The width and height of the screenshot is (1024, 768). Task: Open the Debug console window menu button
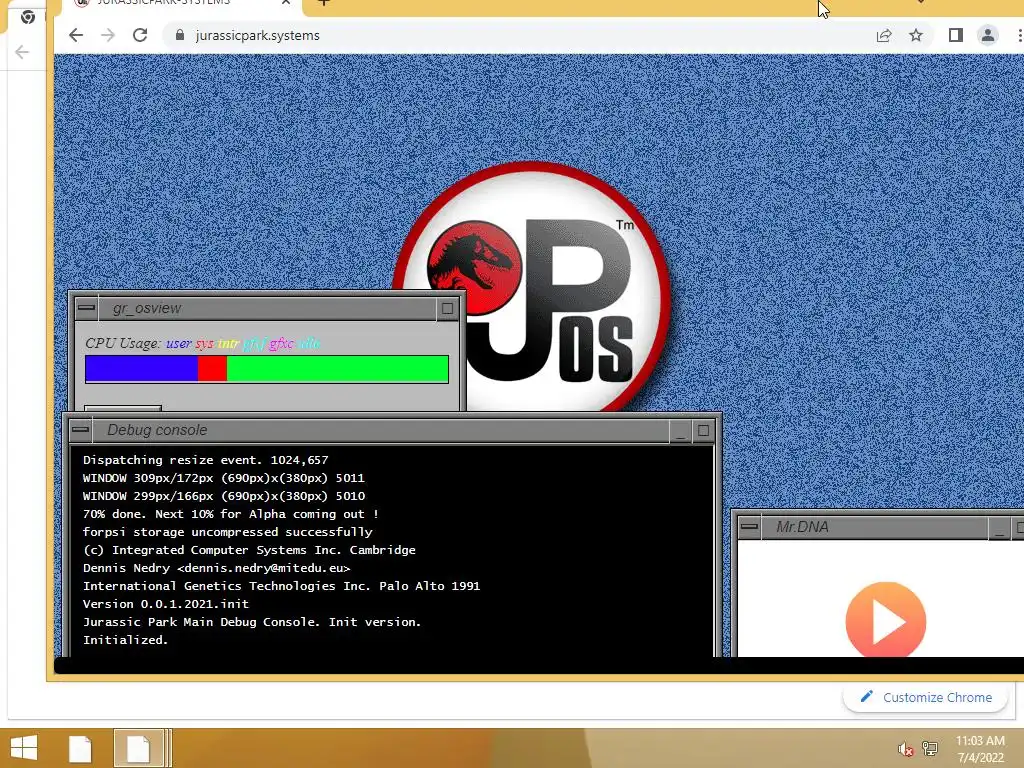[81, 430]
